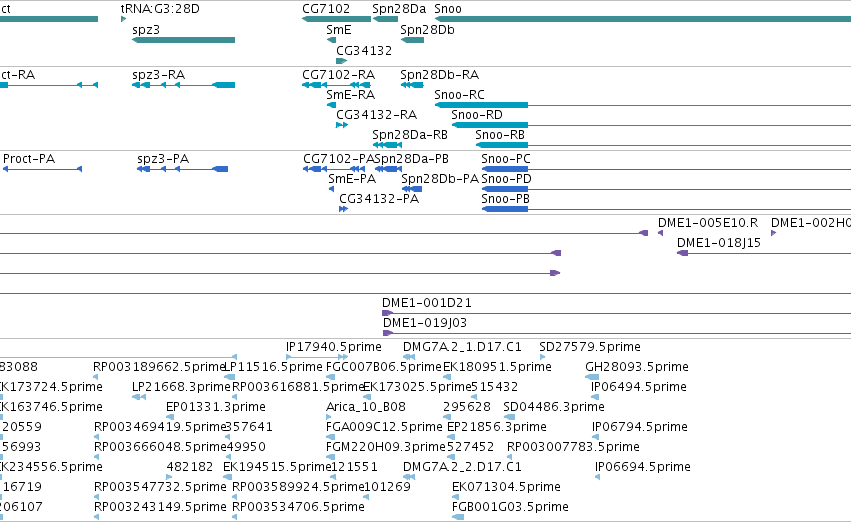851x522 pixels.
Task: Select the CG7102 gene feature
Action: click(336, 19)
